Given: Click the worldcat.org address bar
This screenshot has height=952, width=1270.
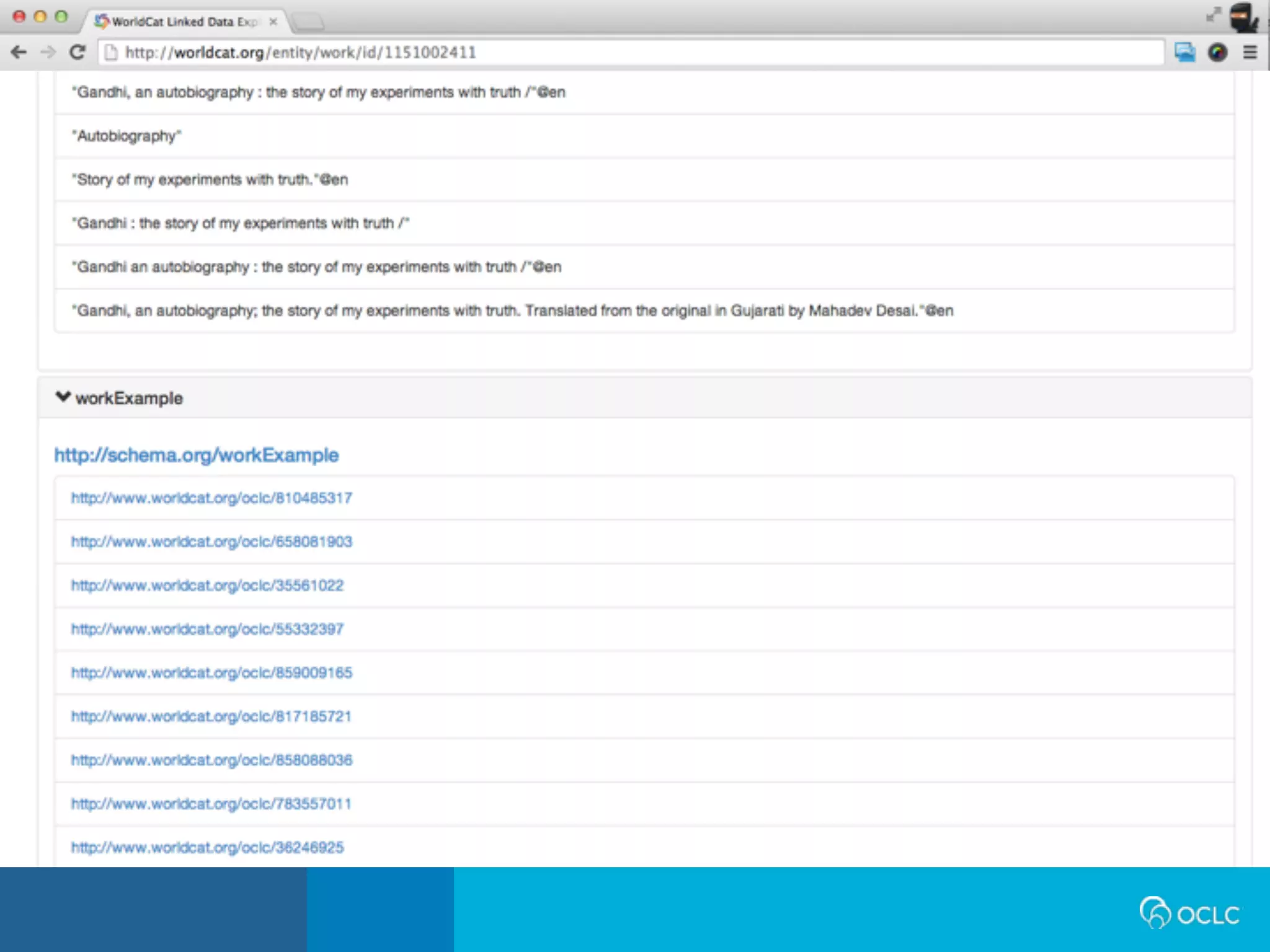Looking at the screenshot, I should point(620,53).
